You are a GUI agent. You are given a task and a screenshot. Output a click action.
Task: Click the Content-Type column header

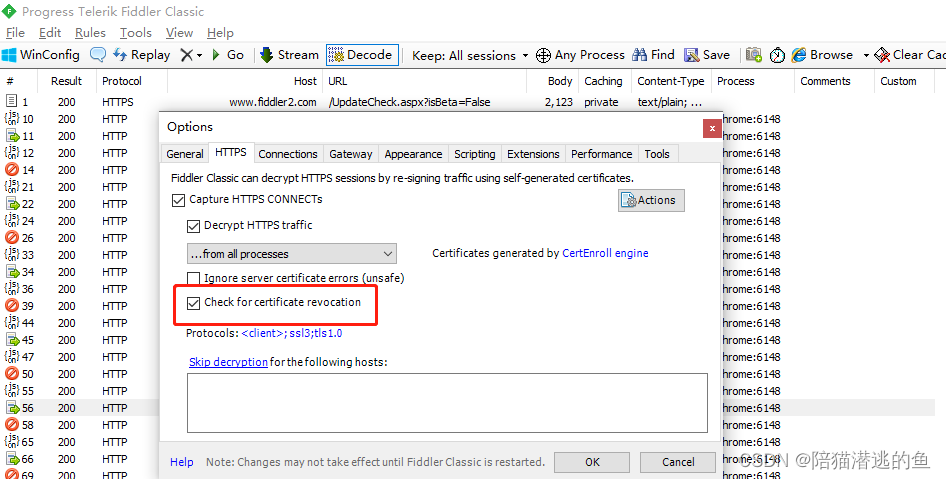671,81
